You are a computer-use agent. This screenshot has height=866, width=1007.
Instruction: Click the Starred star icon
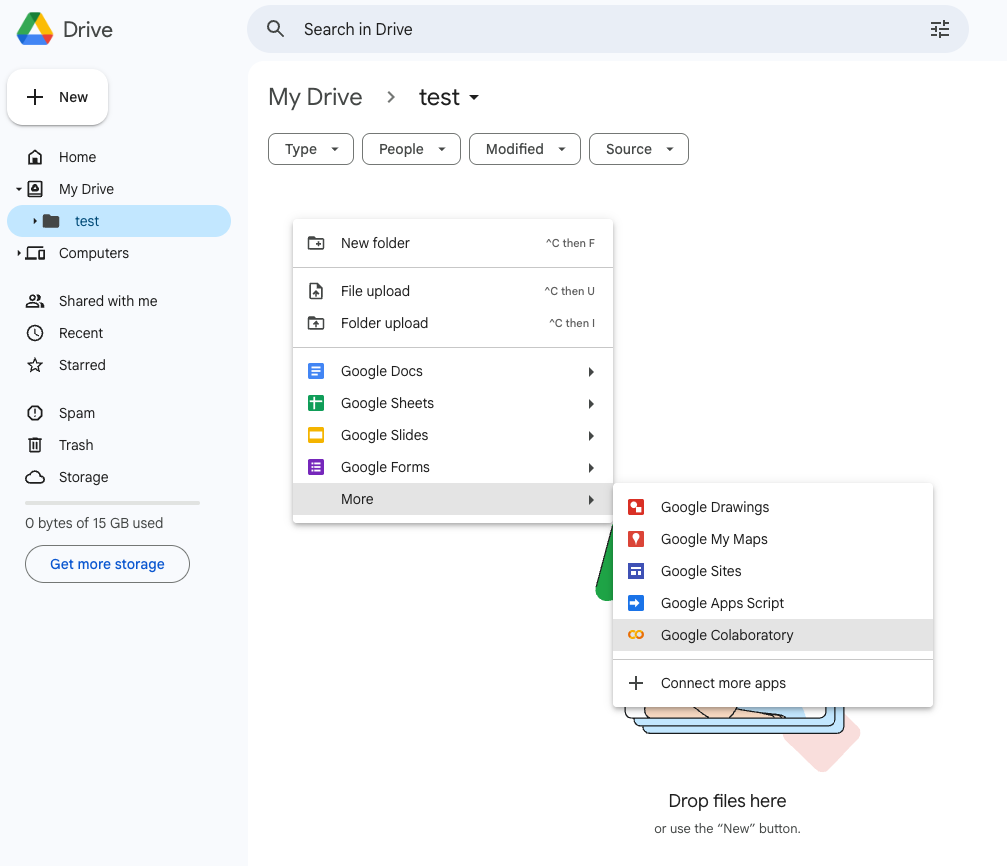tap(35, 365)
